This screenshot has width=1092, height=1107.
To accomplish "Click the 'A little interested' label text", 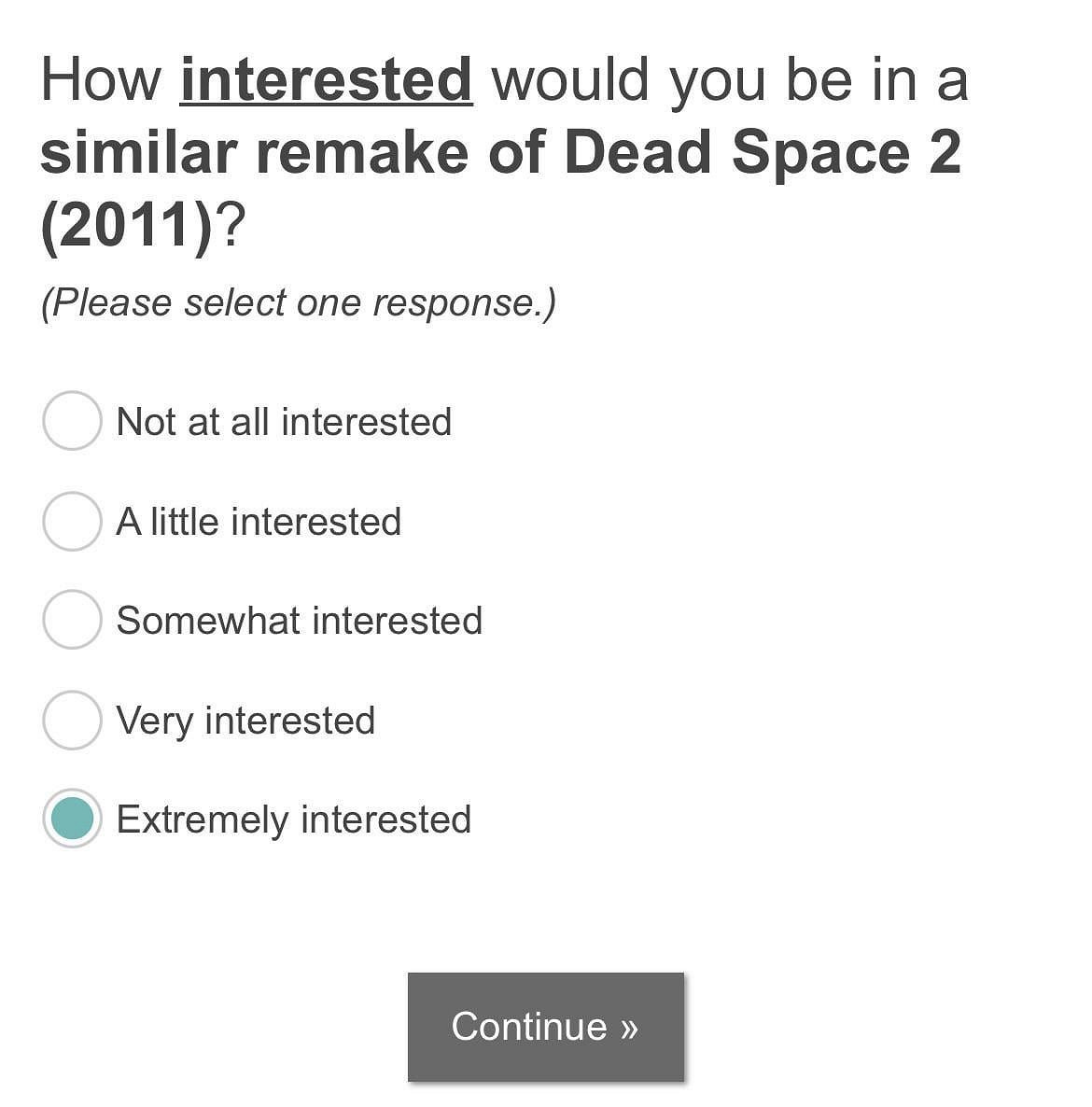I will click(259, 522).
